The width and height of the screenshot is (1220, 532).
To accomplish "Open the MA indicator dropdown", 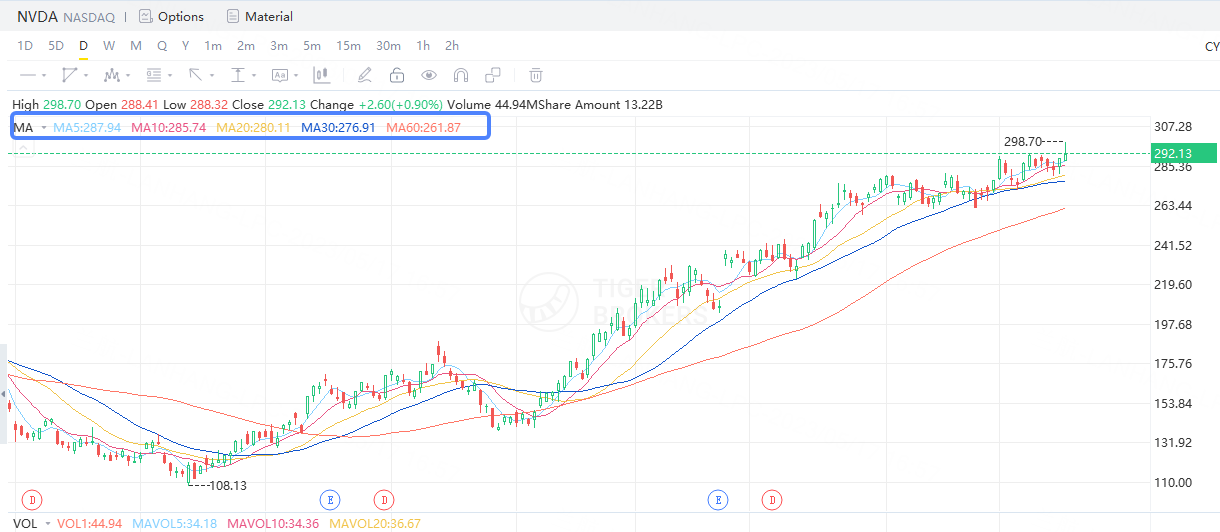I will 44,128.
